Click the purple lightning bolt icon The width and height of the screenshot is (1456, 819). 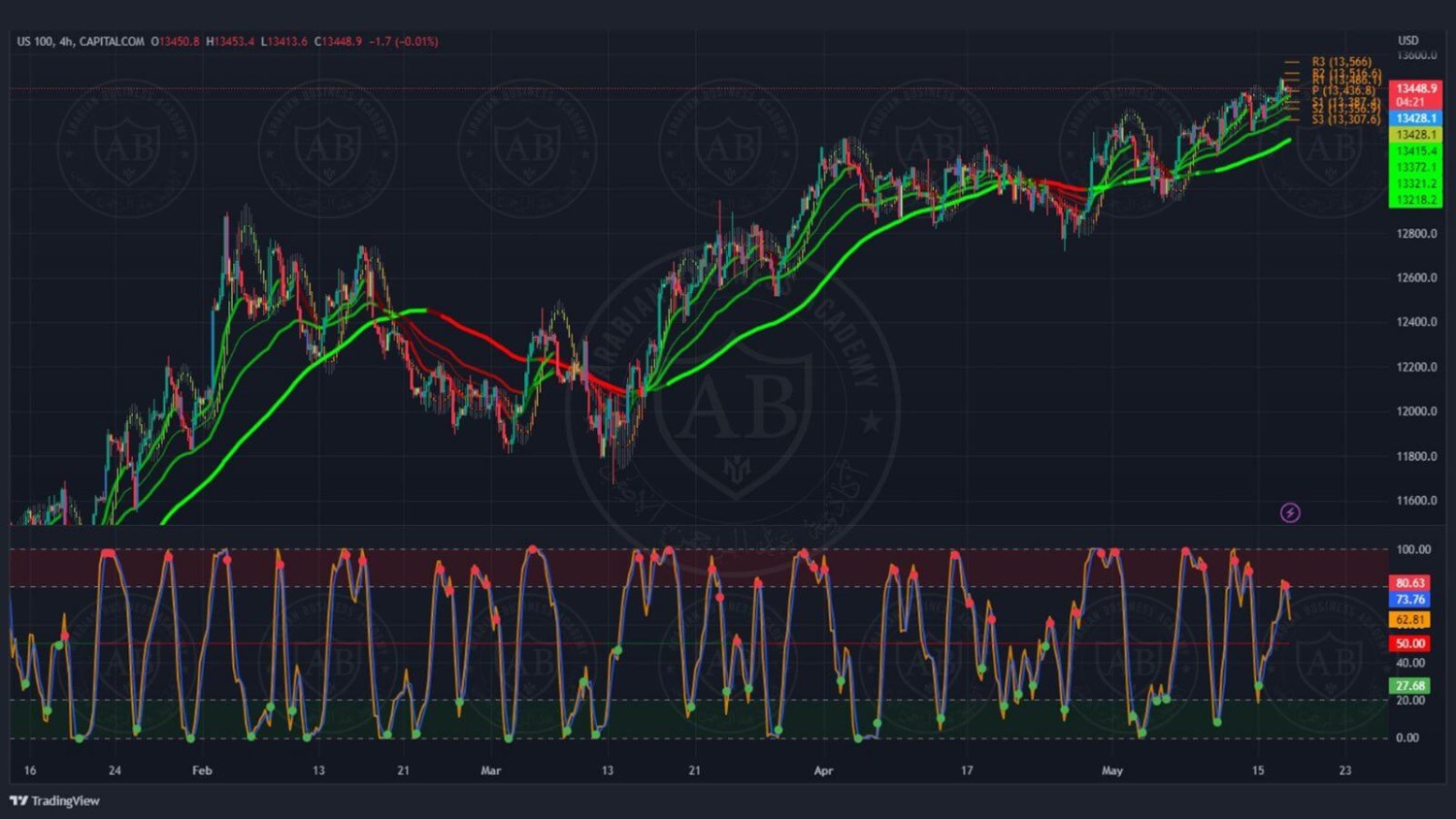(1290, 512)
